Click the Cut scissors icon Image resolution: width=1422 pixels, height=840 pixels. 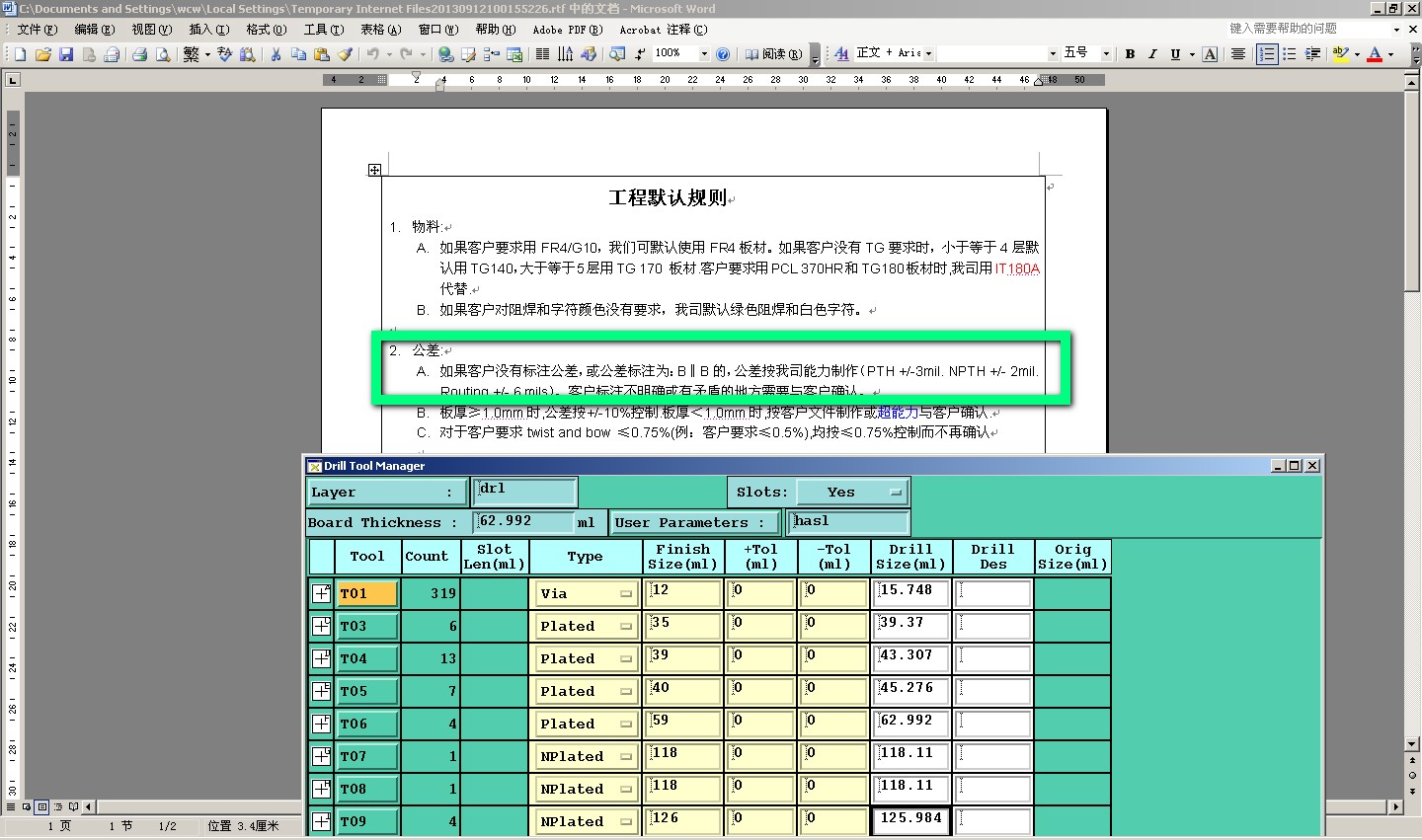coord(276,54)
